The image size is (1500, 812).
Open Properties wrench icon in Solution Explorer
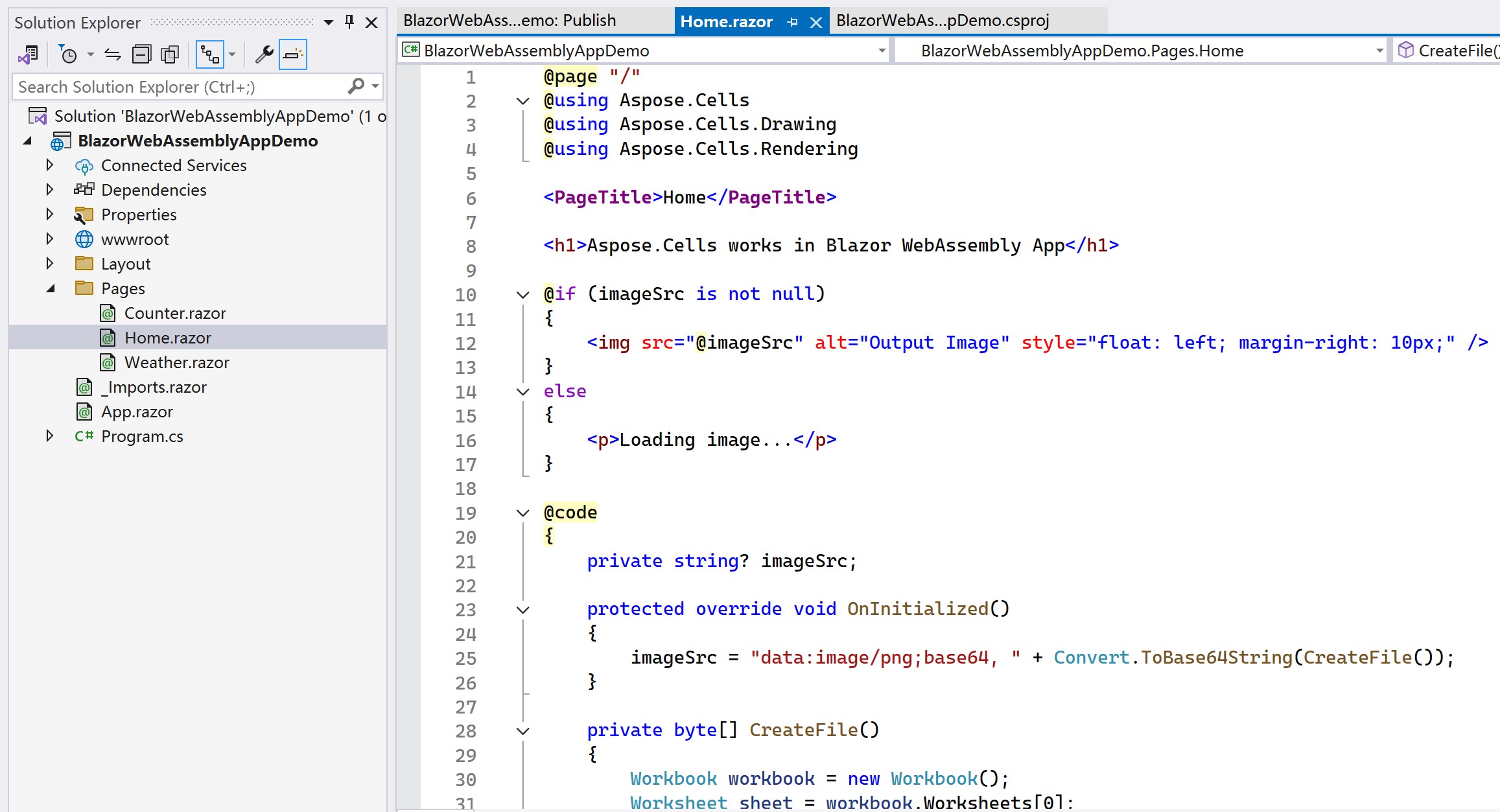point(264,55)
